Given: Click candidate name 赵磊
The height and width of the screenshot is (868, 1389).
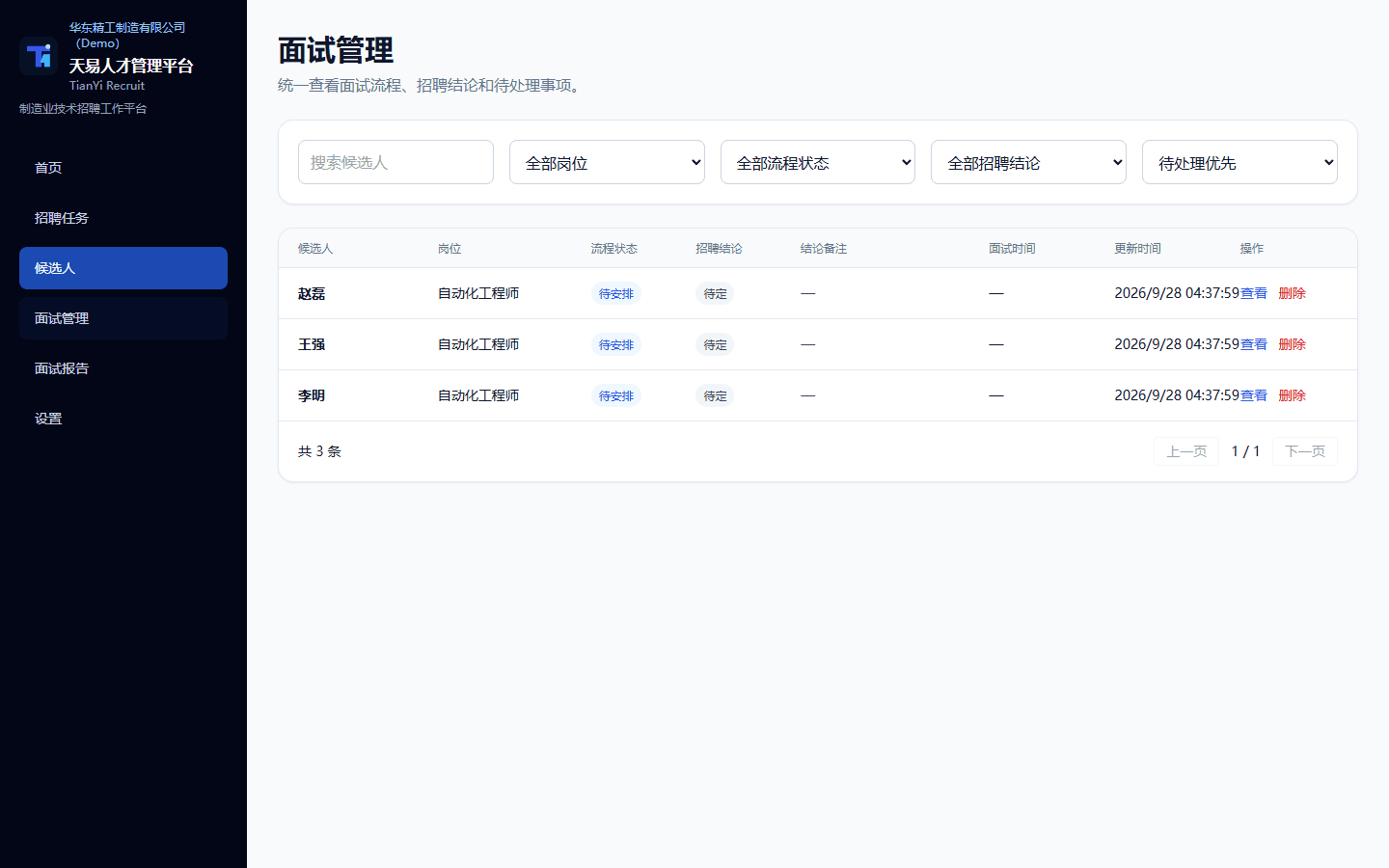Looking at the screenshot, I should 312,294.
